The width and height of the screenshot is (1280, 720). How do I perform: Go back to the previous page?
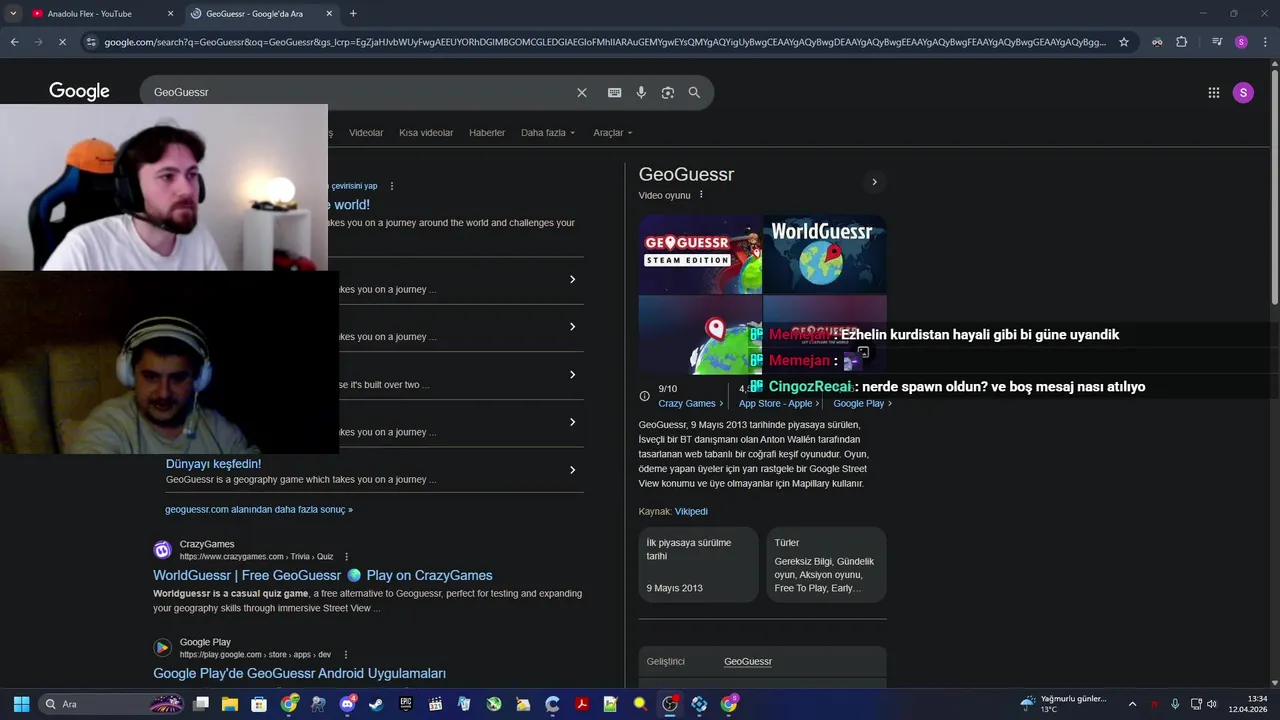click(14, 42)
